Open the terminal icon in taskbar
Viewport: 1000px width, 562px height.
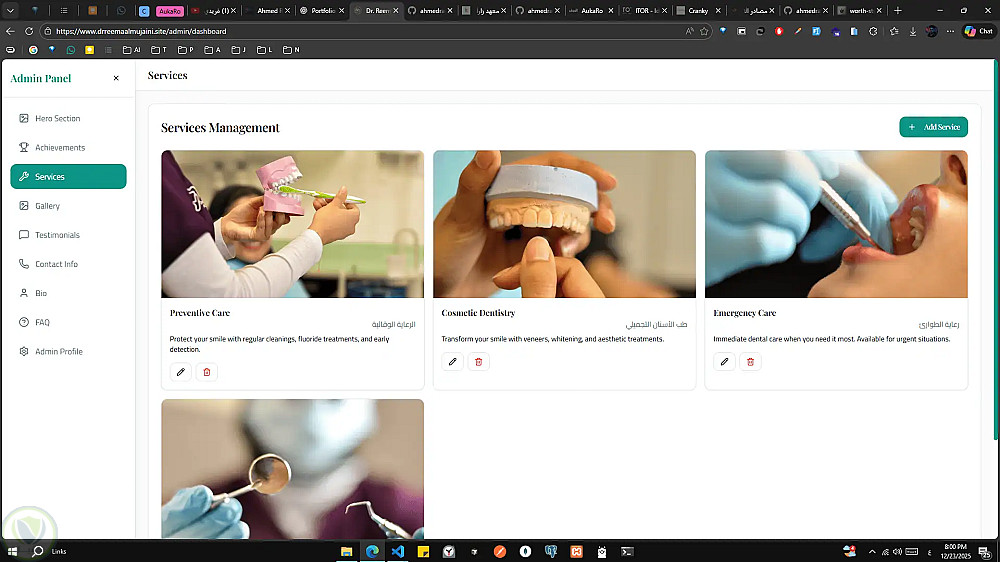point(628,551)
